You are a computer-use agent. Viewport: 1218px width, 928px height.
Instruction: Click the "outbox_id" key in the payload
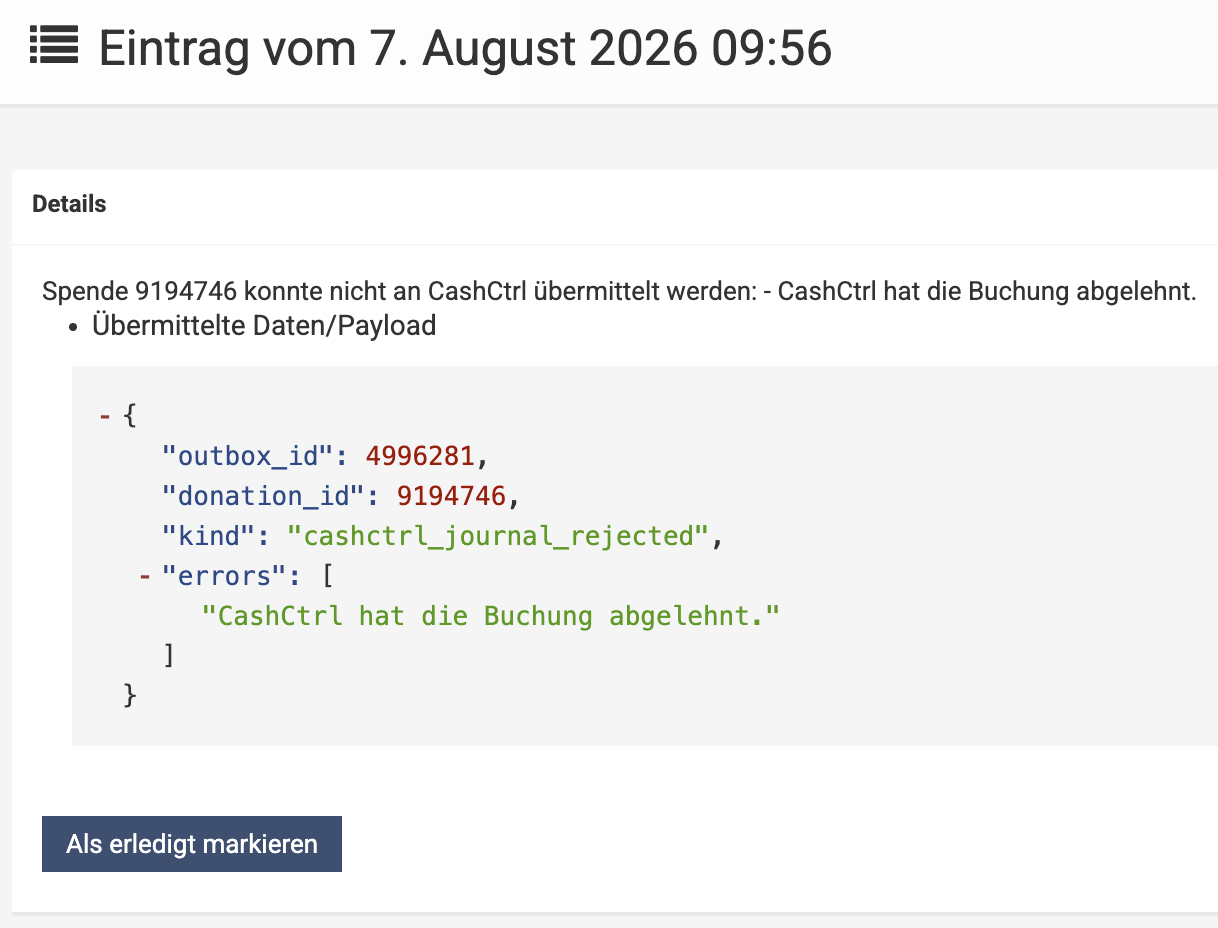(247, 456)
